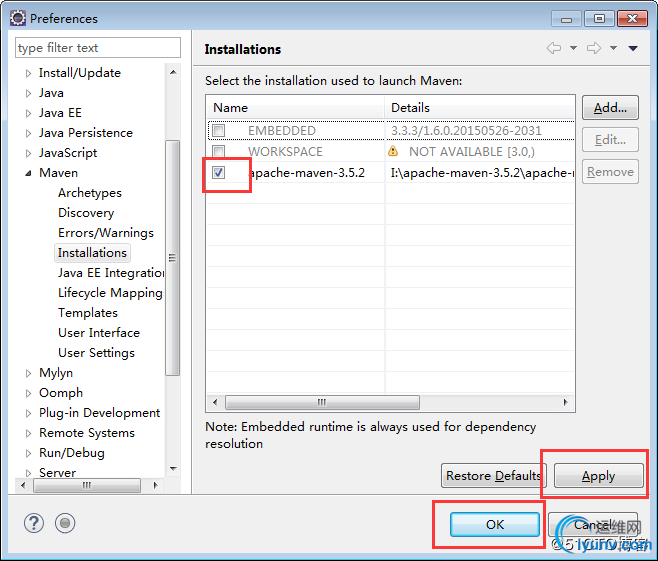The height and width of the screenshot is (561, 658).
Task: Click the Preferences window gear icon
Action: point(18,18)
